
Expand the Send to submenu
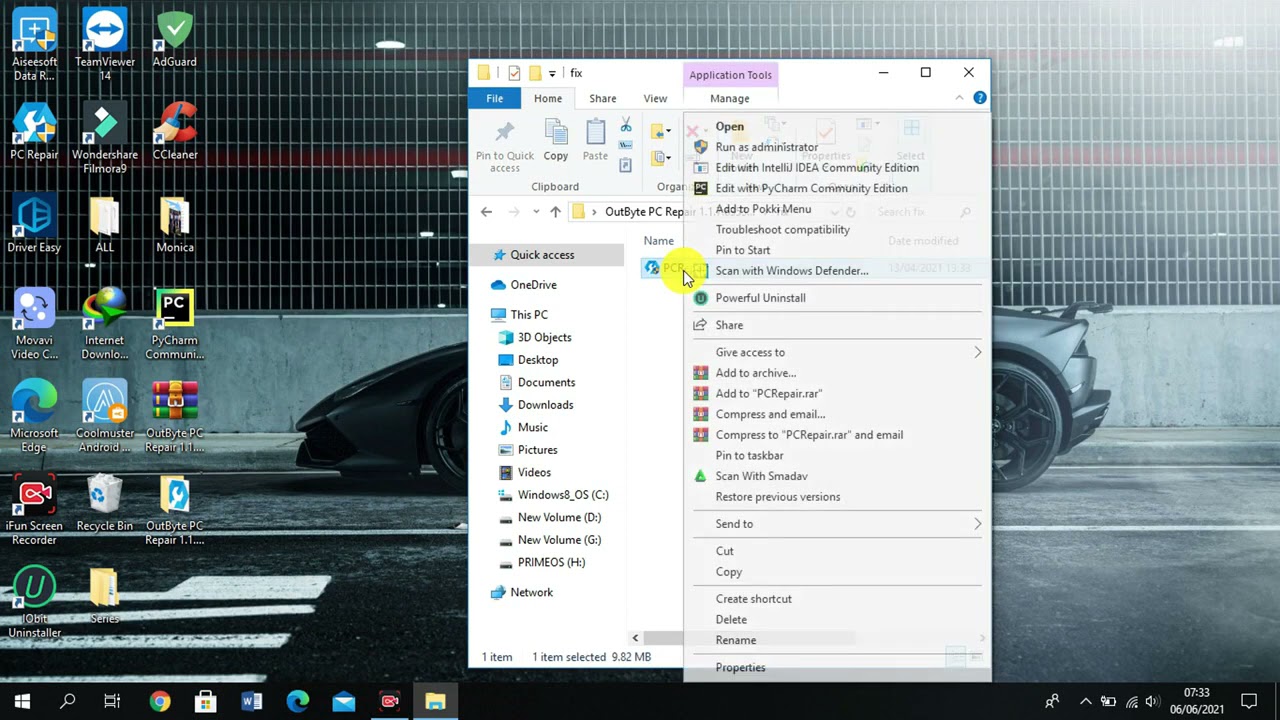pyautogui.click(x=838, y=524)
